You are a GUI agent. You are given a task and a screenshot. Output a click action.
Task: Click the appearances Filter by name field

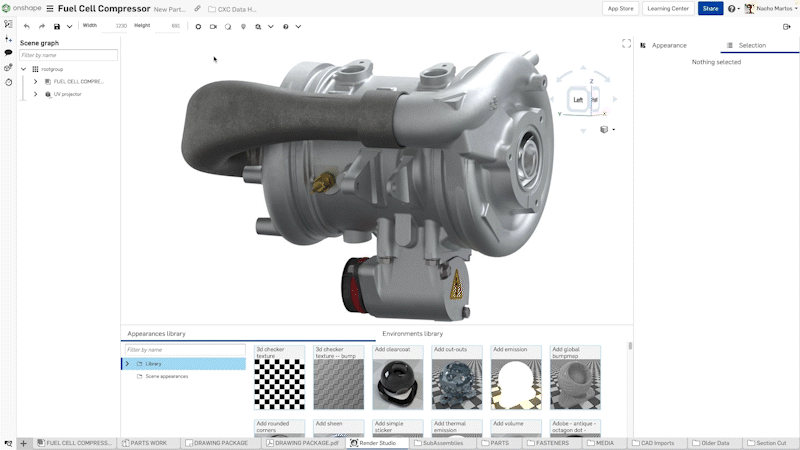(185, 350)
